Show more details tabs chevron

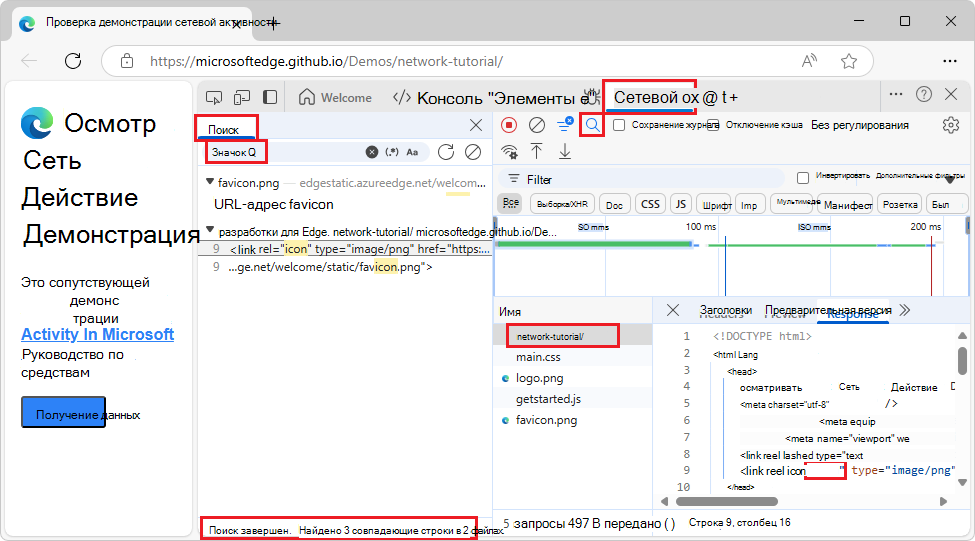905,310
